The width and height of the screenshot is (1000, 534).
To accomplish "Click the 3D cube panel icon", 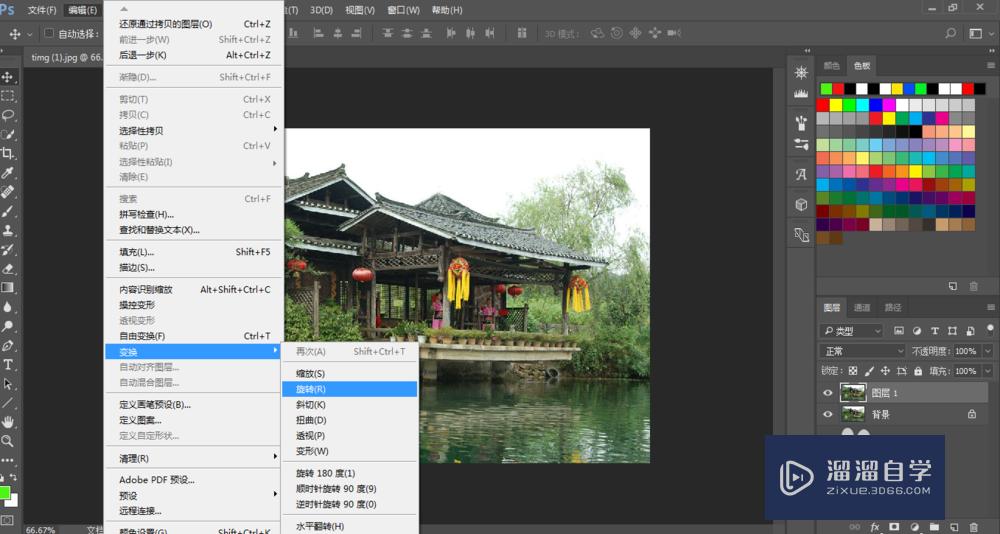I will [x=801, y=204].
